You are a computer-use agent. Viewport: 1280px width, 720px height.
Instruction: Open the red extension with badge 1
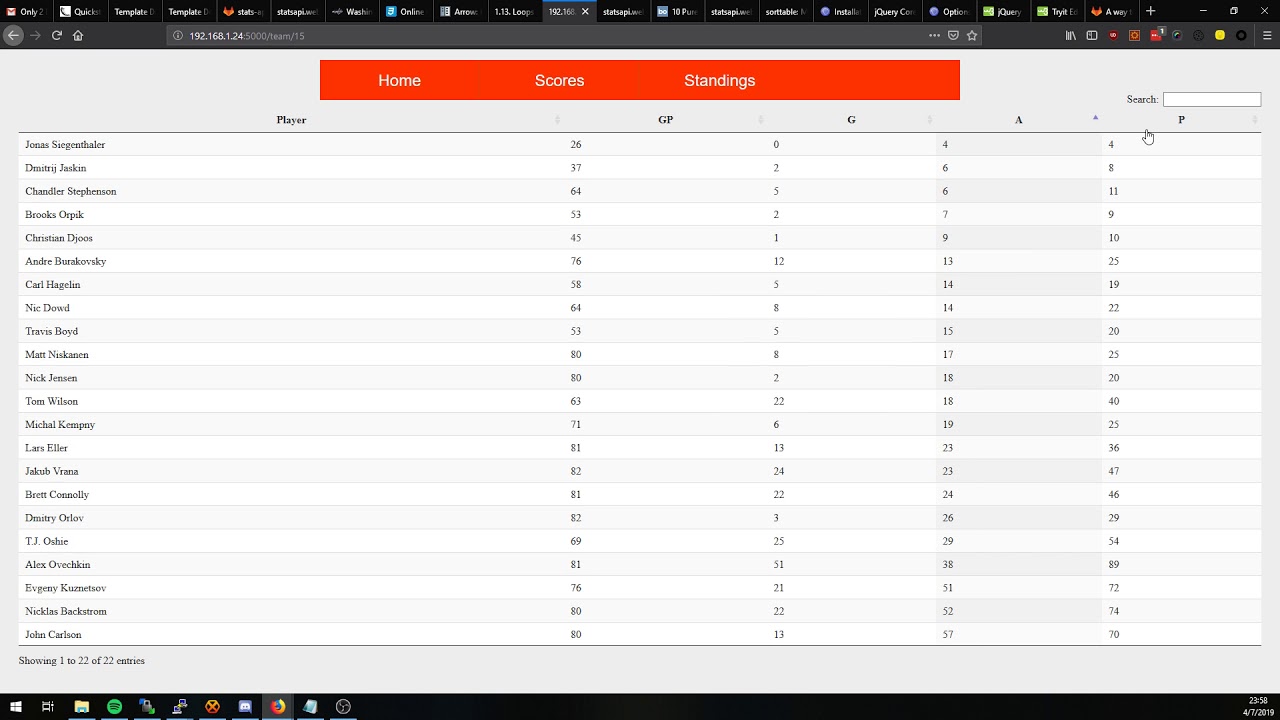1156,35
